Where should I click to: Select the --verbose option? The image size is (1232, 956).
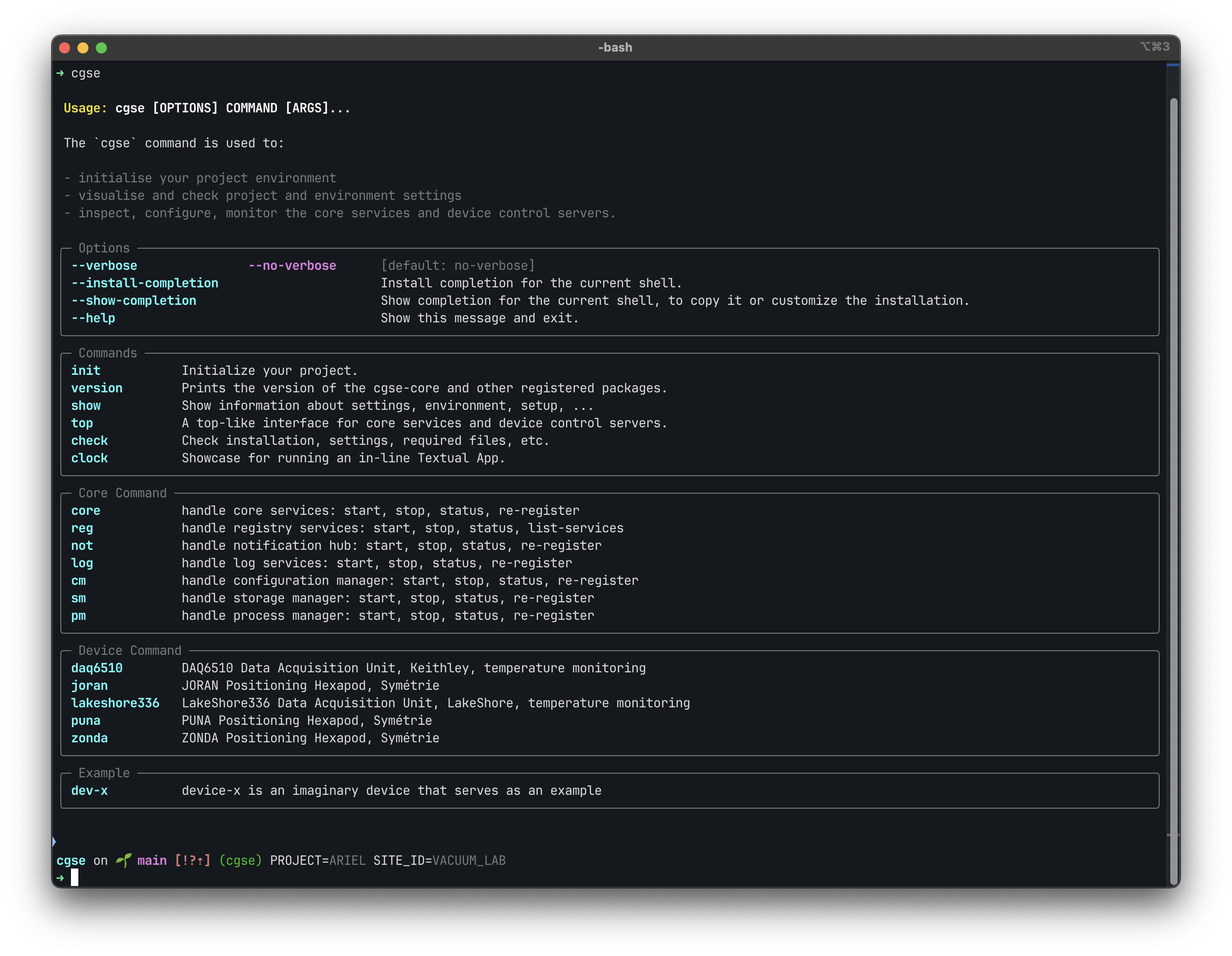coord(105,265)
